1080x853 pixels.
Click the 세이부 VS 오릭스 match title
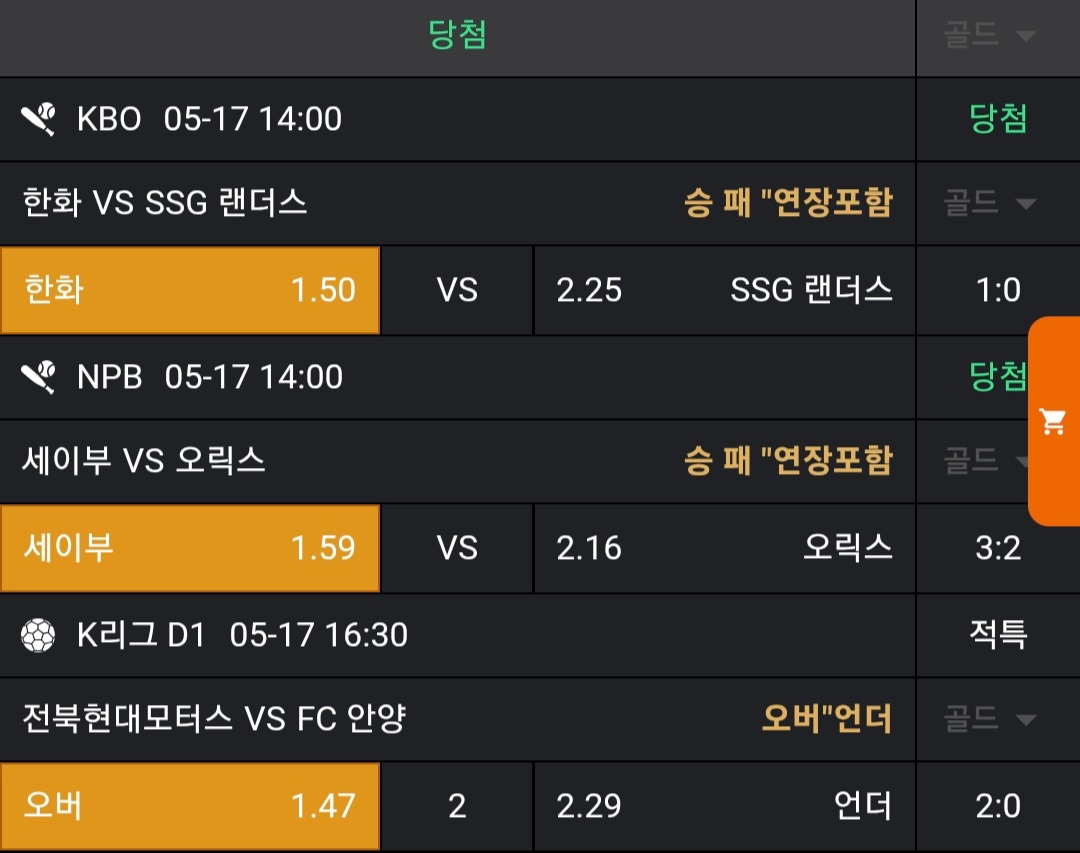[144, 461]
